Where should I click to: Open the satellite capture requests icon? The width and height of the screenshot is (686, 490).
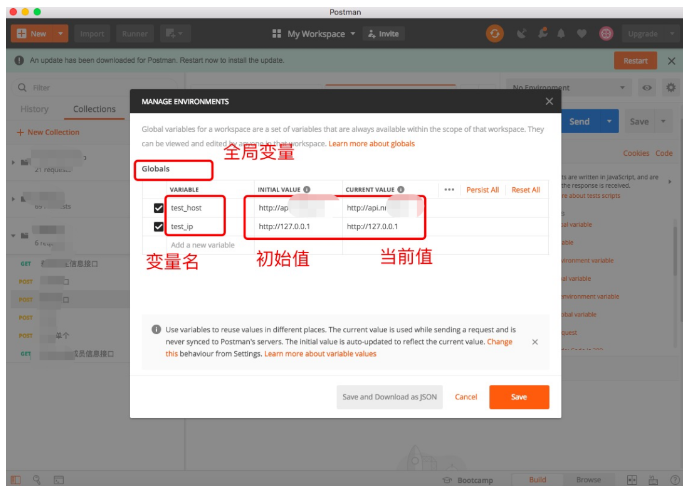[x=522, y=34]
